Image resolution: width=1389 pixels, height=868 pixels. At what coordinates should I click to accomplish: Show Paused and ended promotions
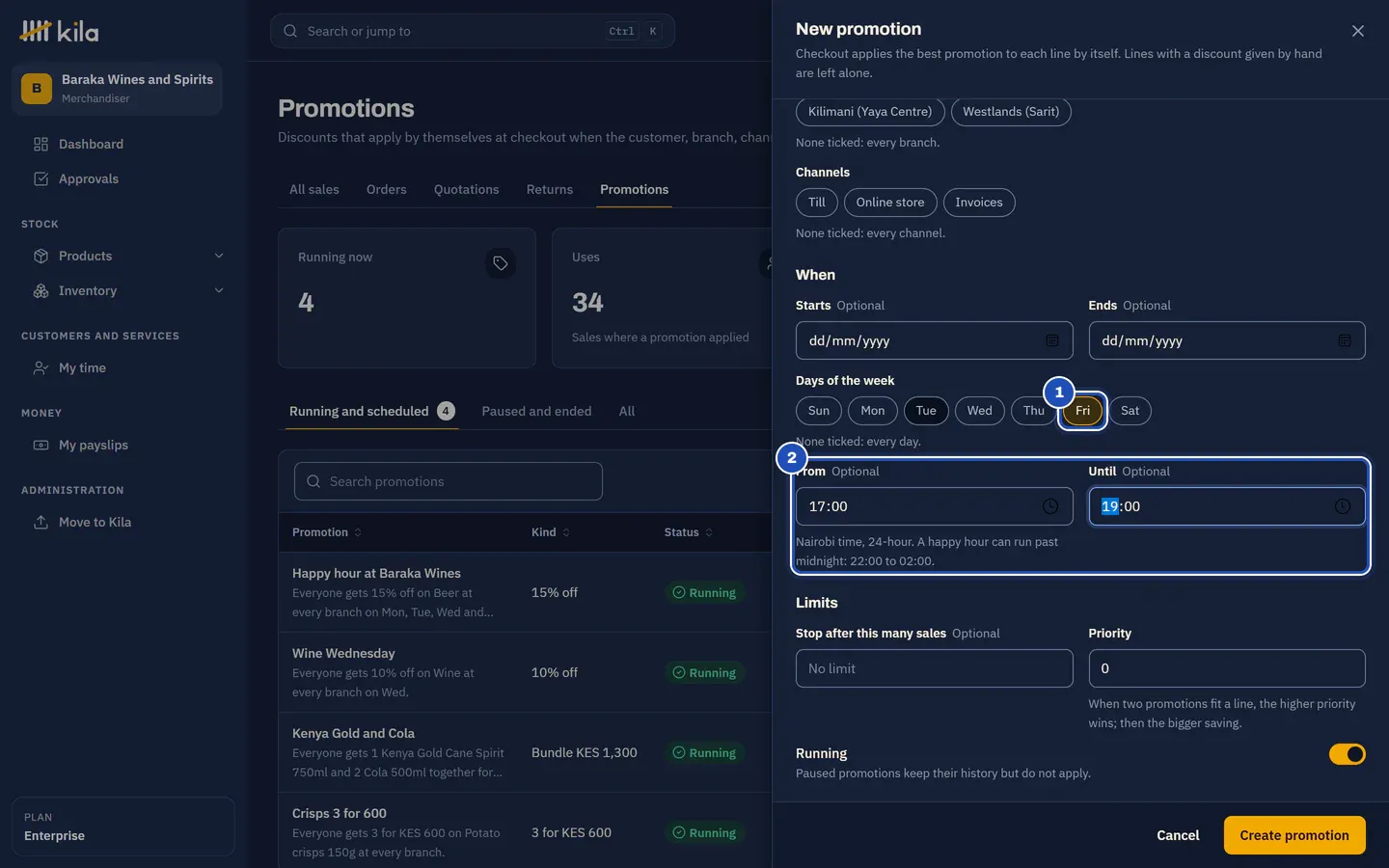536,411
